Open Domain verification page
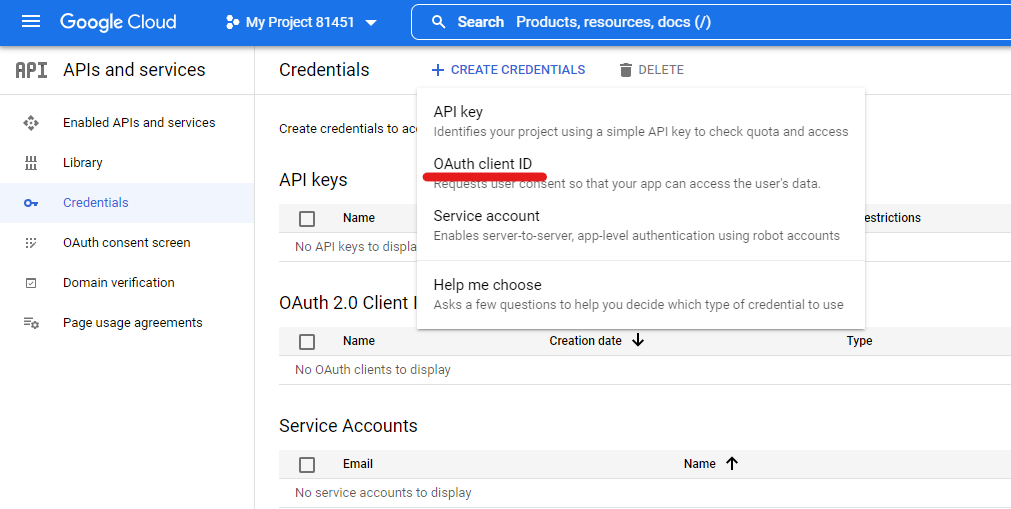 (x=119, y=283)
